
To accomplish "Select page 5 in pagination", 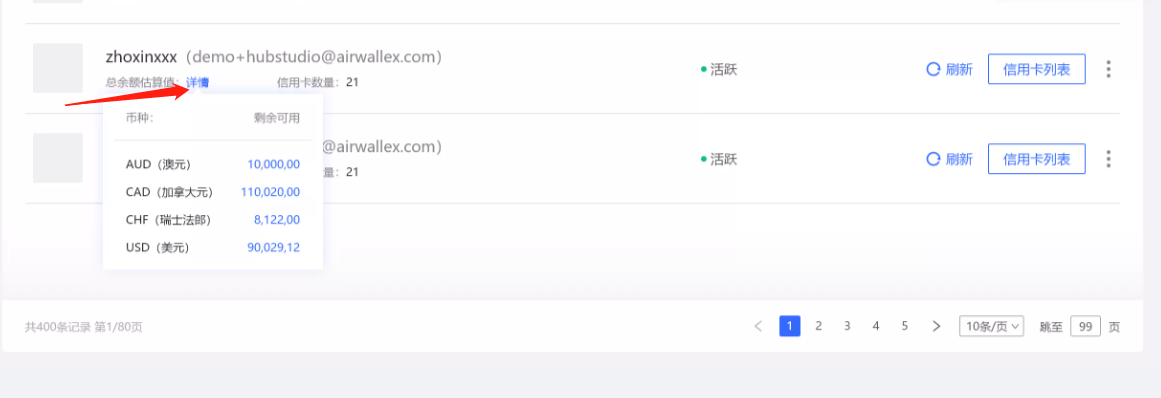I will point(905,326).
